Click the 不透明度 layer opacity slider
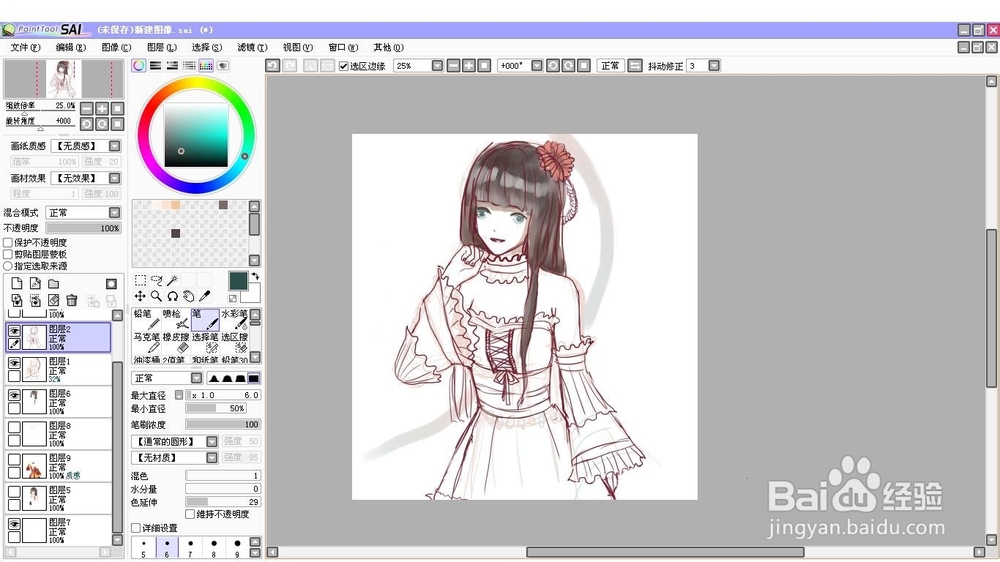The image size is (1000, 562). click(x=84, y=228)
